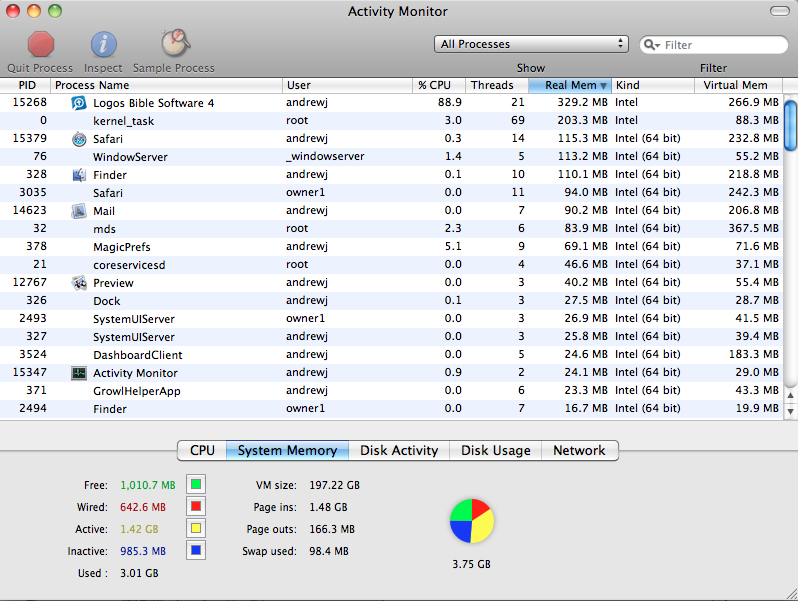Click the 88.9 CPU value

point(450,102)
